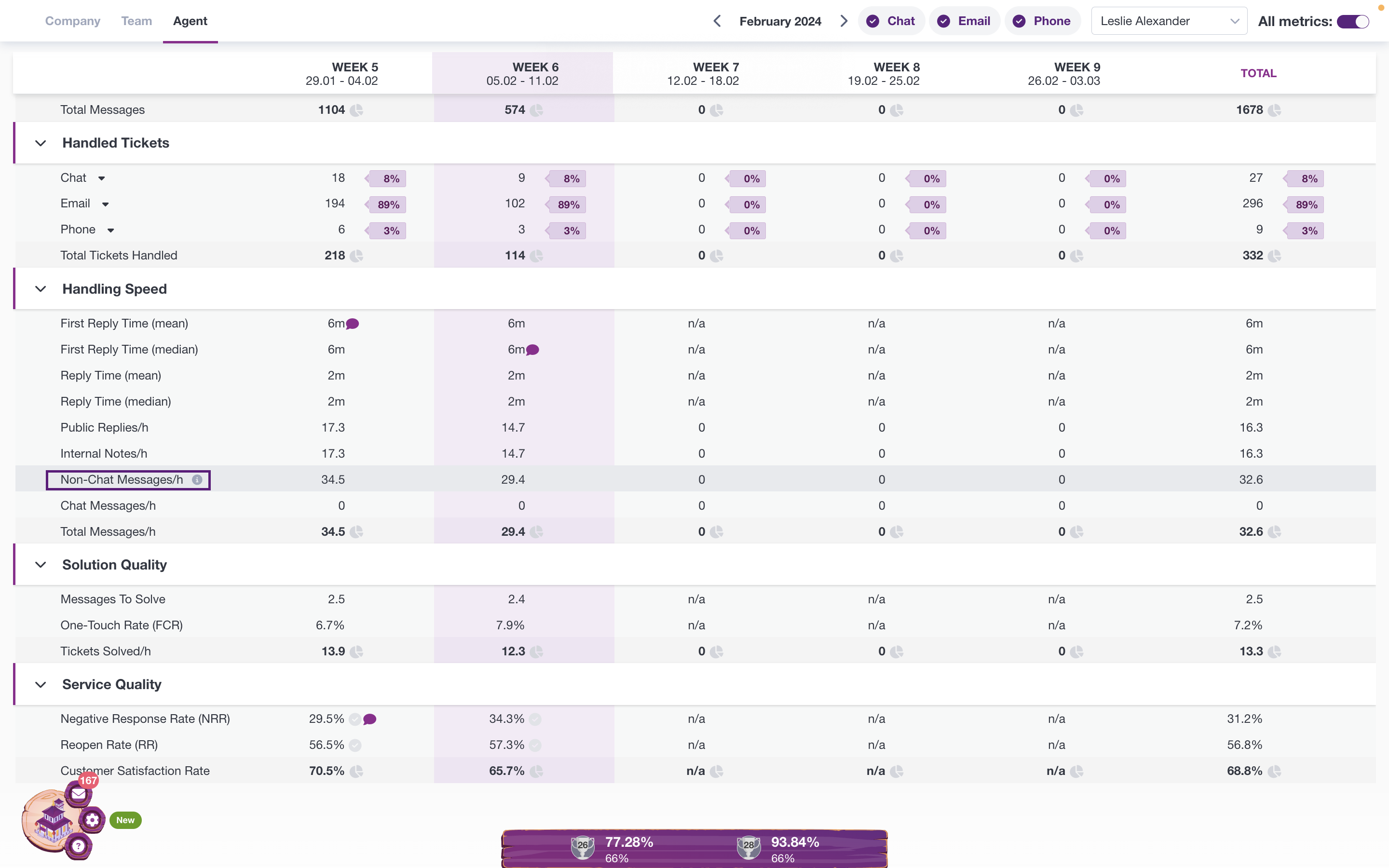
Task: Go to the next month after February 2024
Action: pyautogui.click(x=843, y=21)
